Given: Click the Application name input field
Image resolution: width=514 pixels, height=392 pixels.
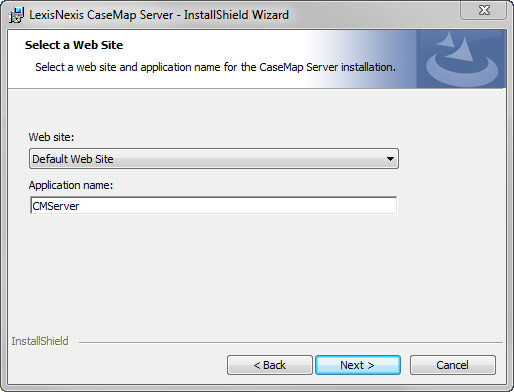Looking at the screenshot, I should point(214,206).
